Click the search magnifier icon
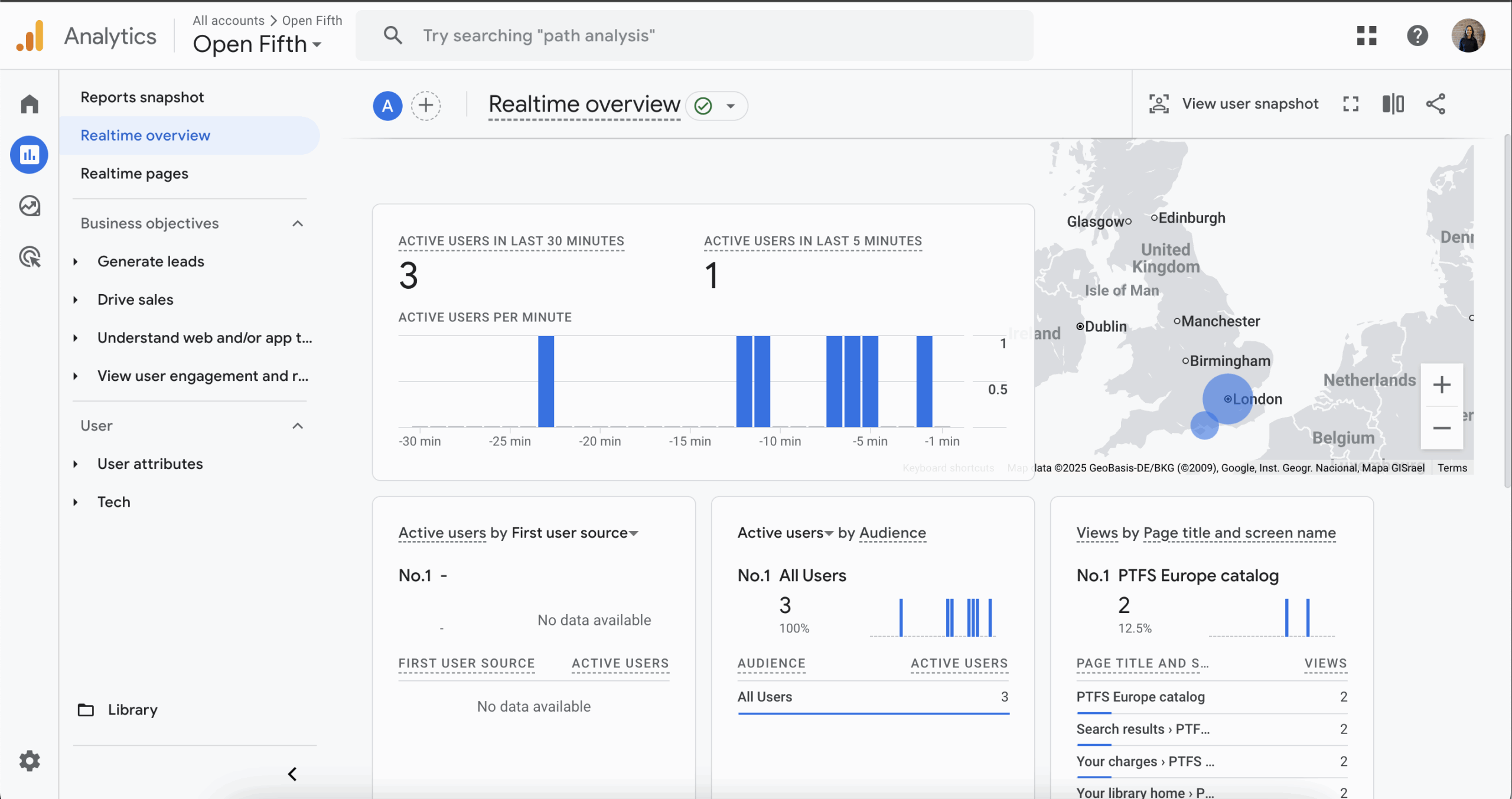The width and height of the screenshot is (1512, 799). [x=393, y=35]
